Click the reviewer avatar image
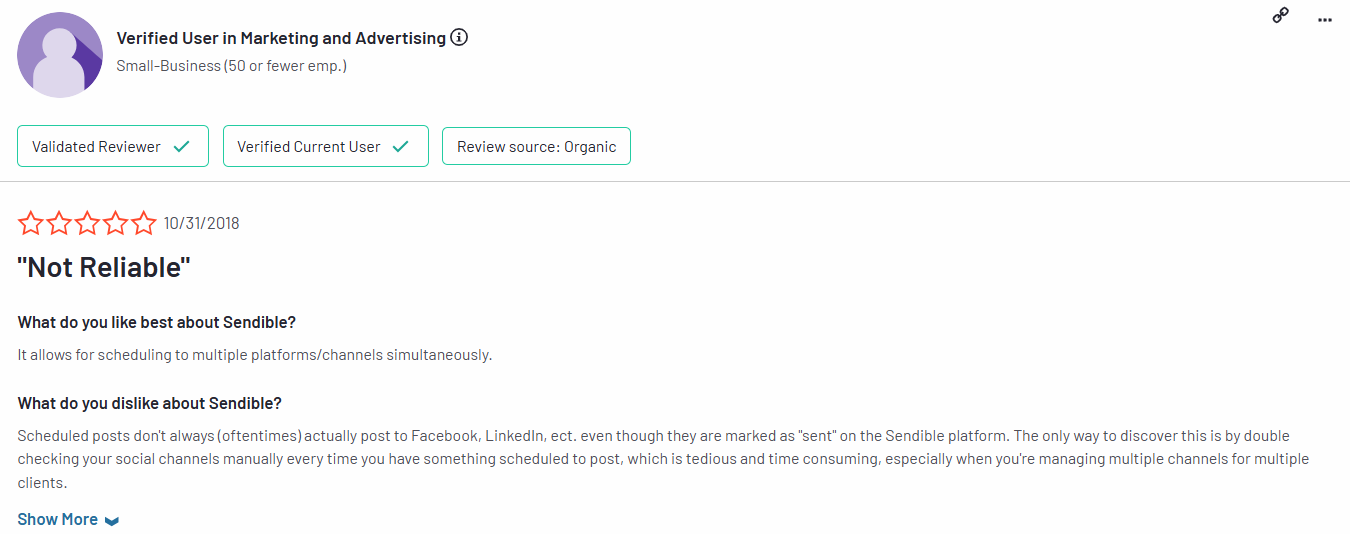This screenshot has width=1350, height=534. 60,55
